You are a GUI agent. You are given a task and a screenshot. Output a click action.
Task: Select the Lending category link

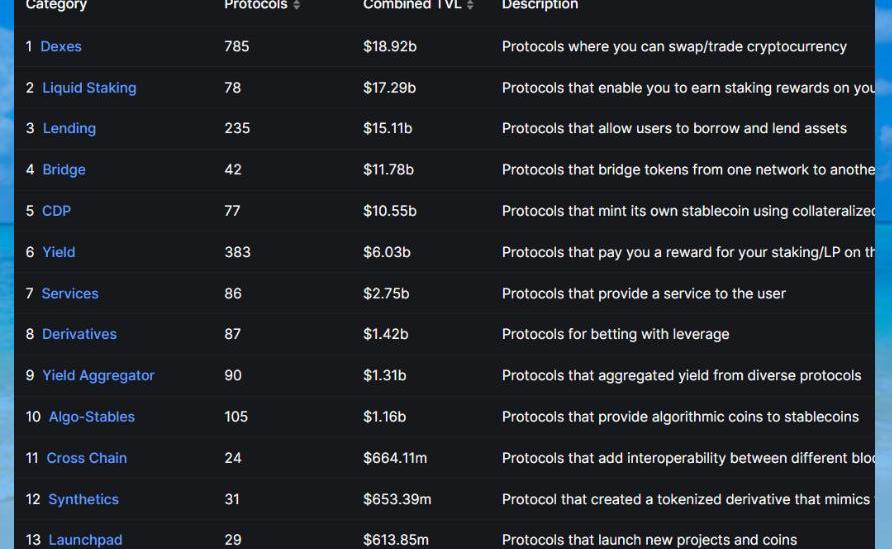[x=69, y=128]
